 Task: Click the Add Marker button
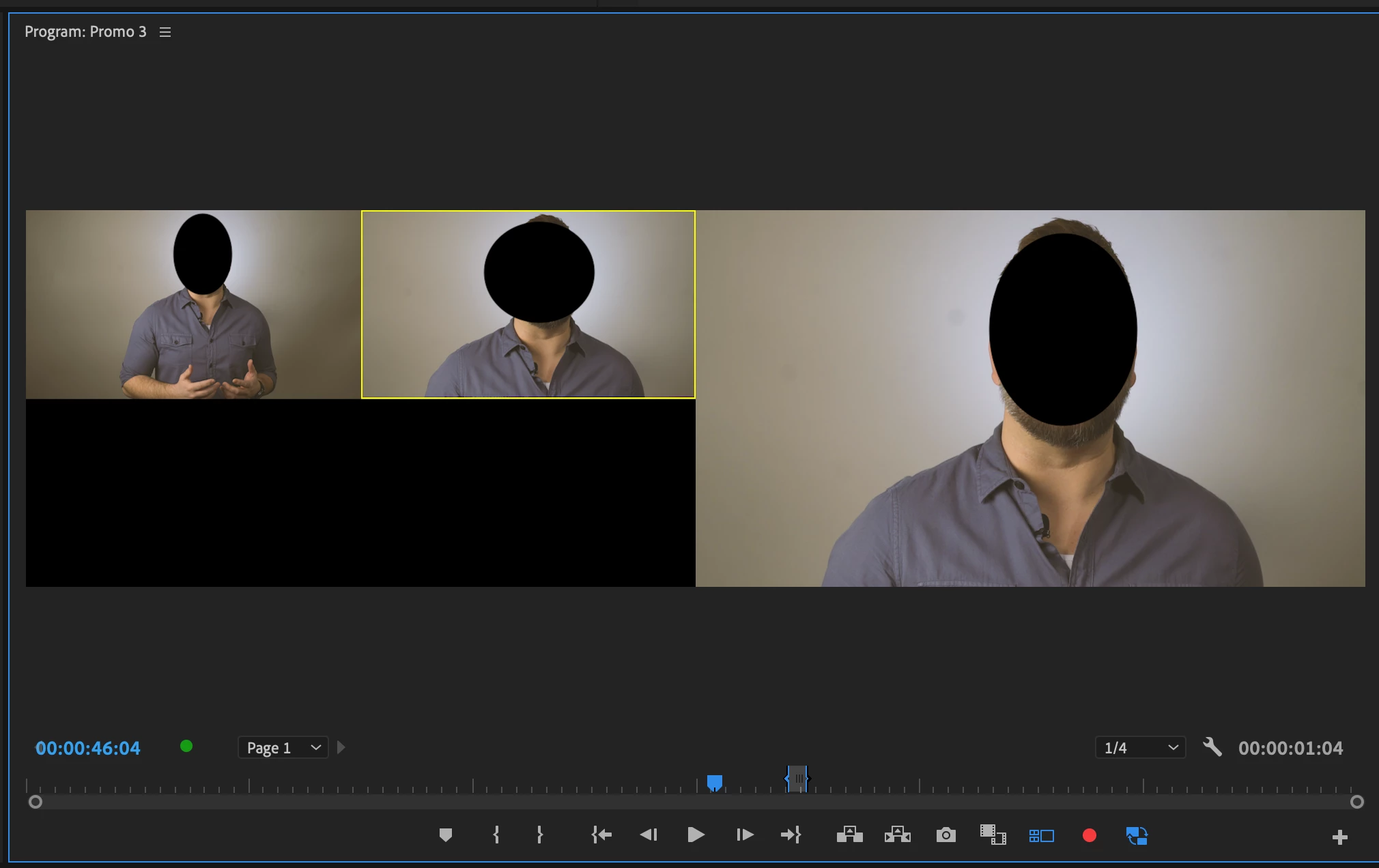[446, 835]
